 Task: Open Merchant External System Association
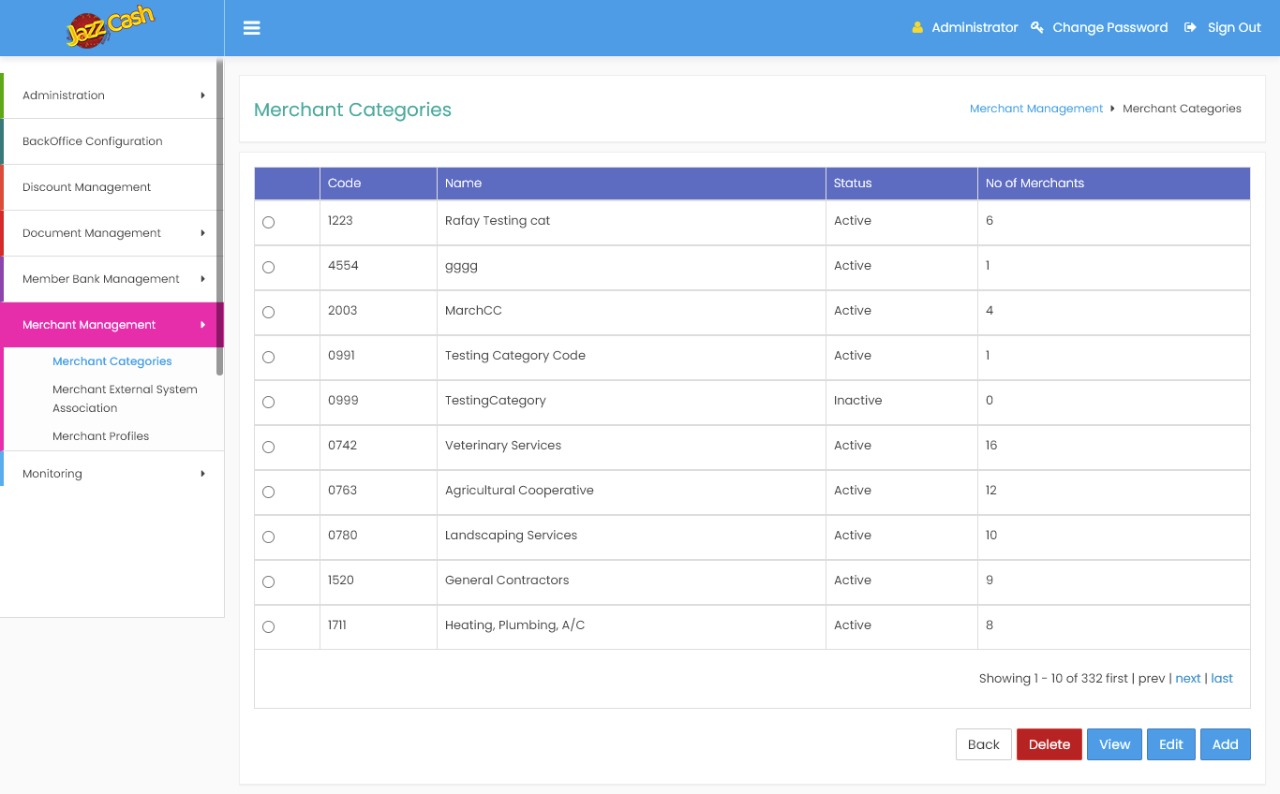pos(125,398)
